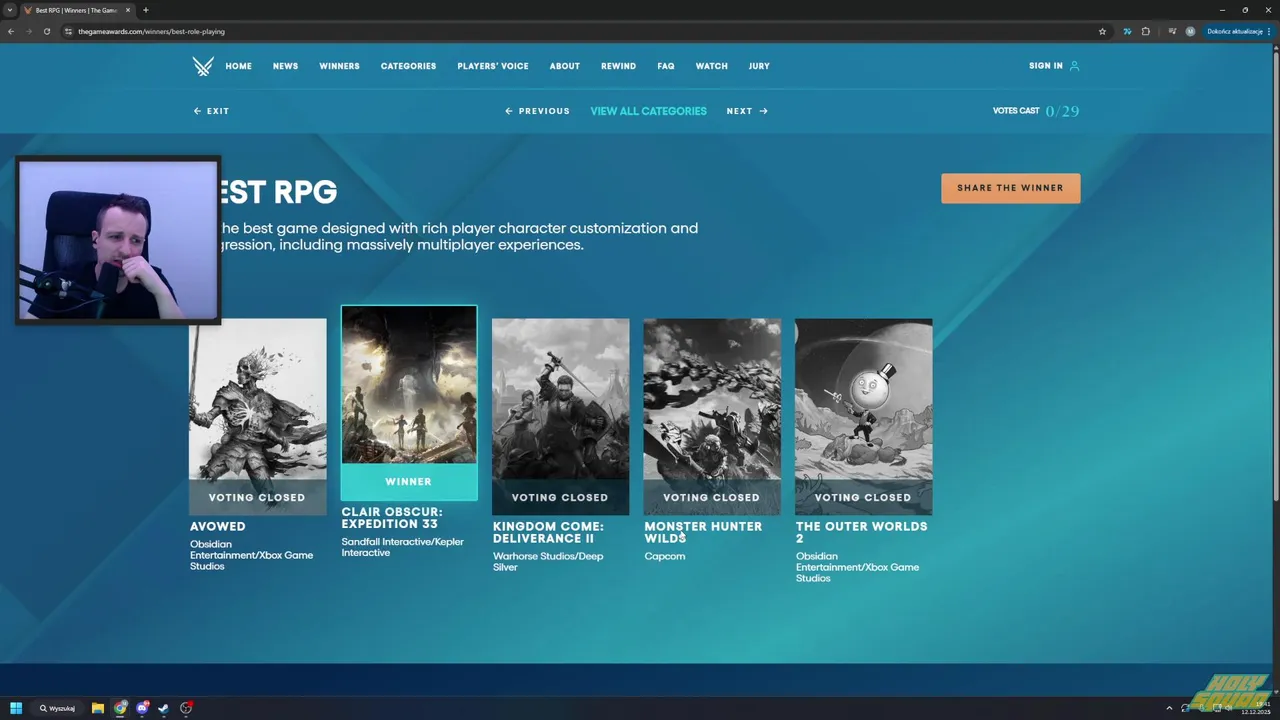
Task: Click THE OUTER WORLDS 2 title
Action: pyautogui.click(x=861, y=532)
